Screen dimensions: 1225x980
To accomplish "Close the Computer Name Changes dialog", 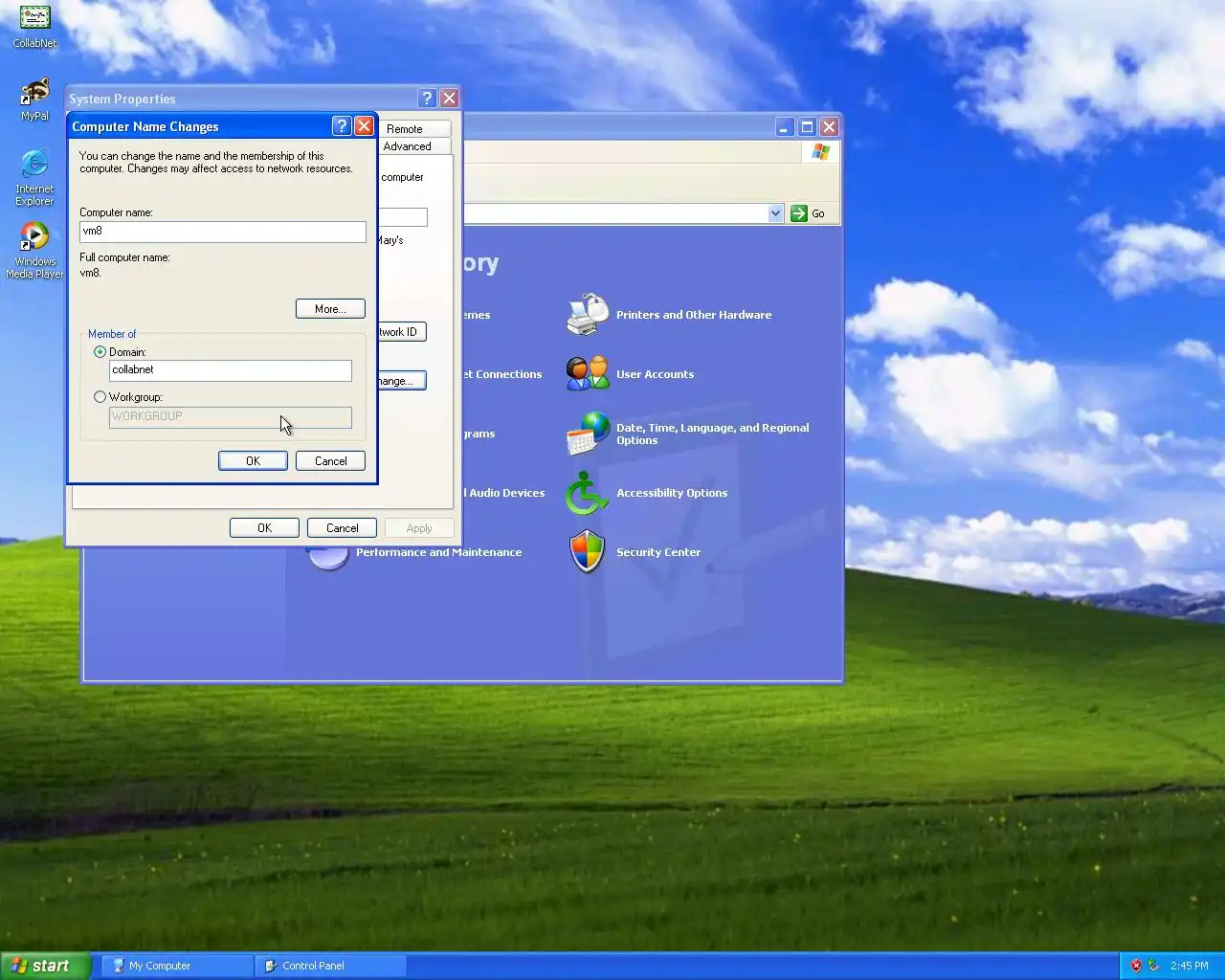I will pyautogui.click(x=365, y=126).
